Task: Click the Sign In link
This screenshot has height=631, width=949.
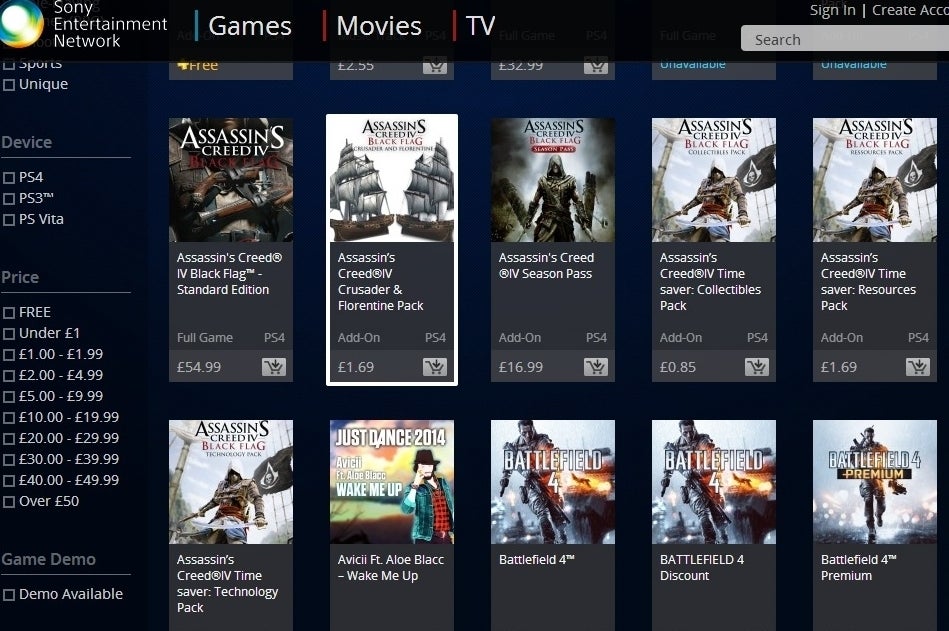Action: [x=832, y=10]
